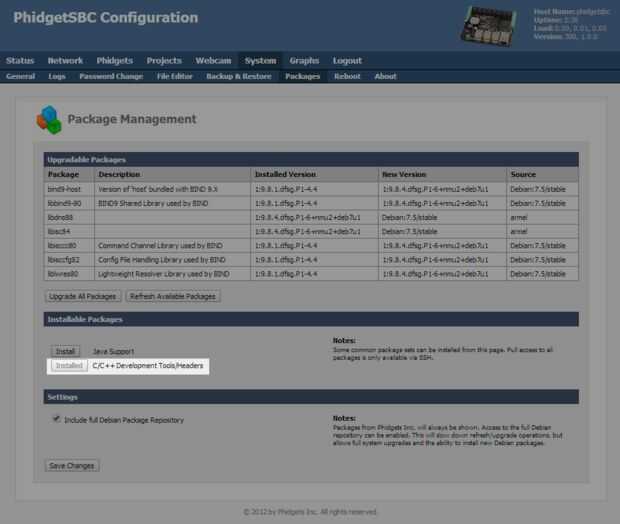Click the PhidgetSBC Configuration title
Viewport: 620px width, 524px height.
(106, 17)
